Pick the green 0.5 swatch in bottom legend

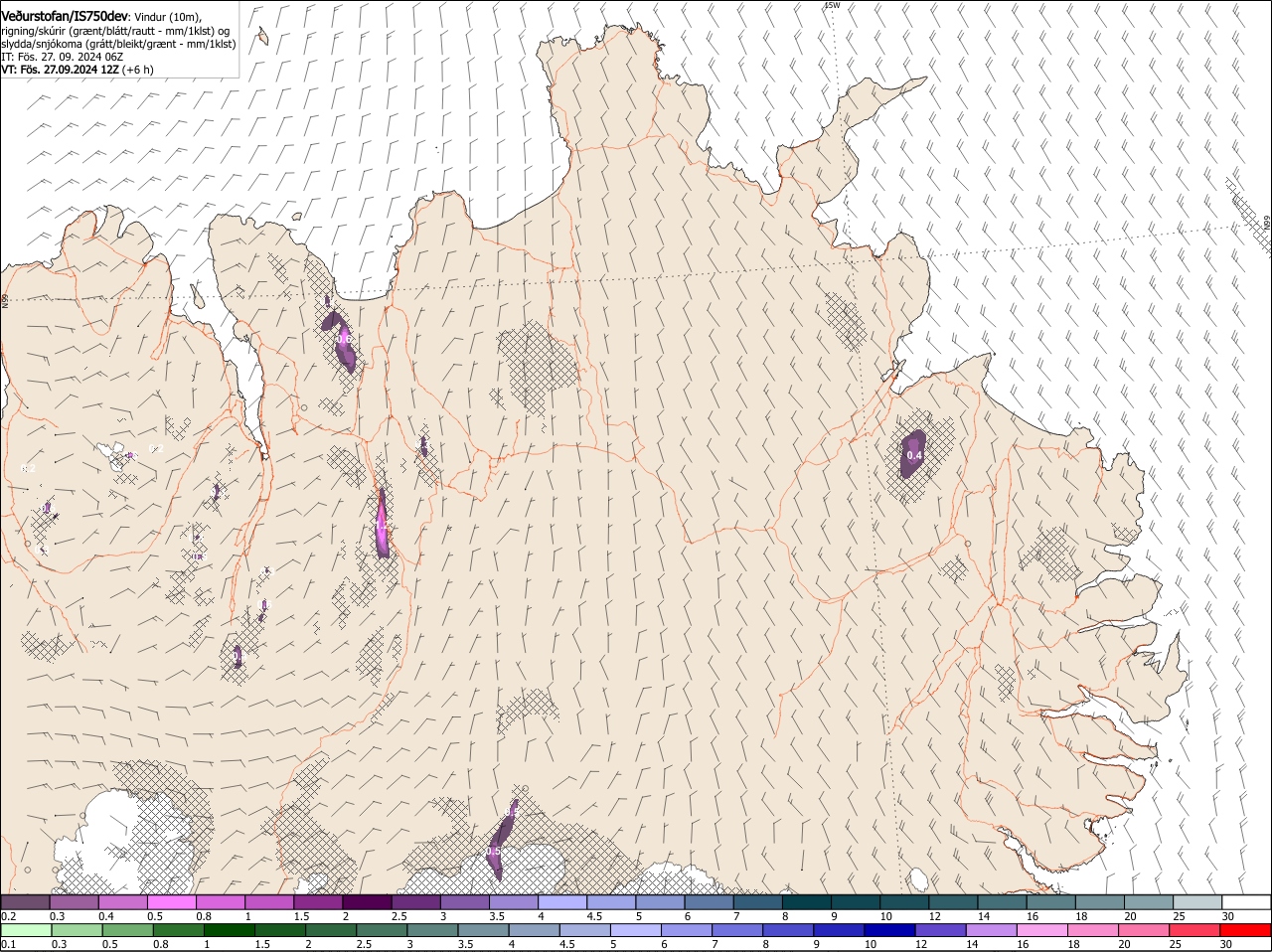click(127, 930)
